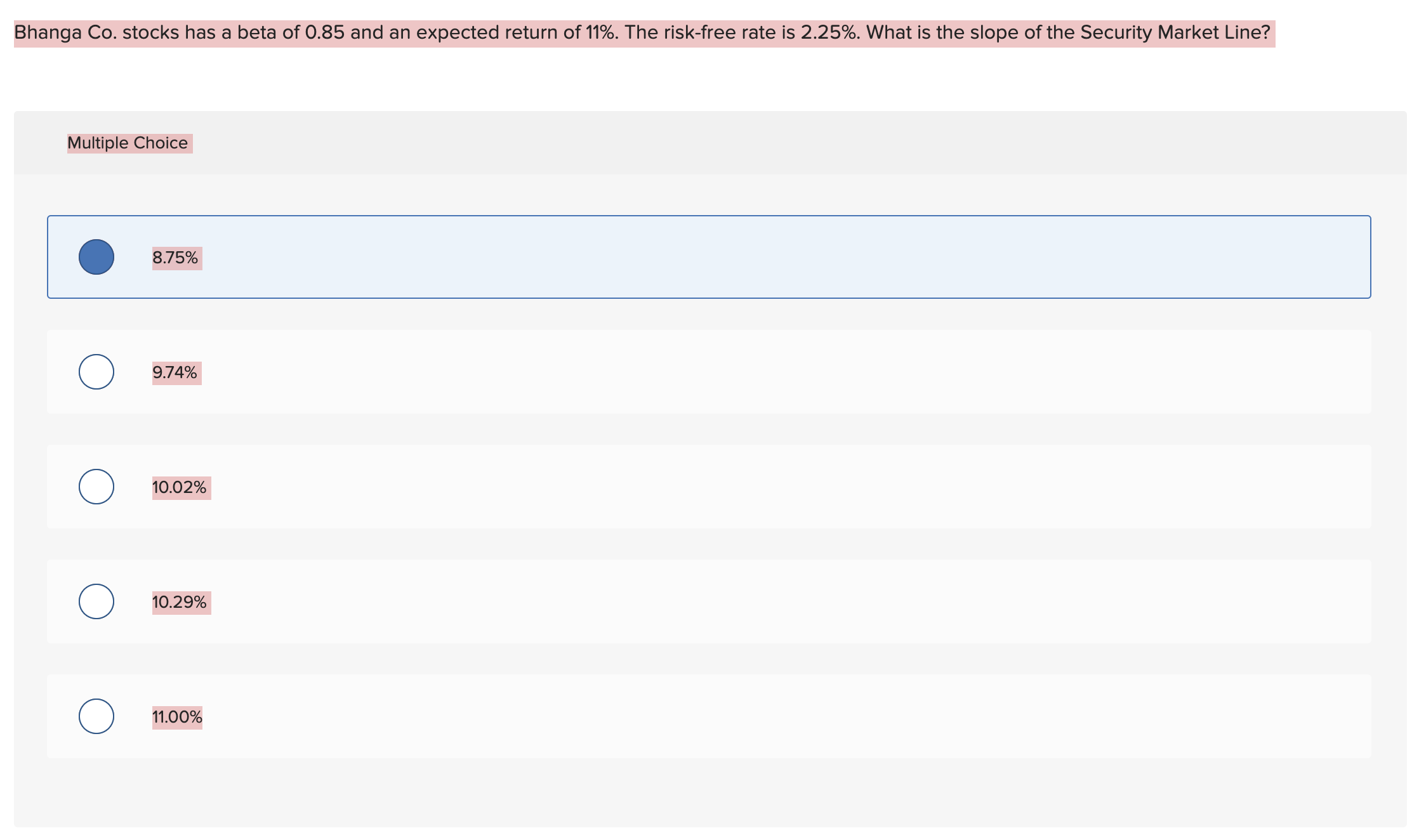The height and width of the screenshot is (840, 1419).
Task: Select the 9.74% radio button
Action: [x=96, y=372]
